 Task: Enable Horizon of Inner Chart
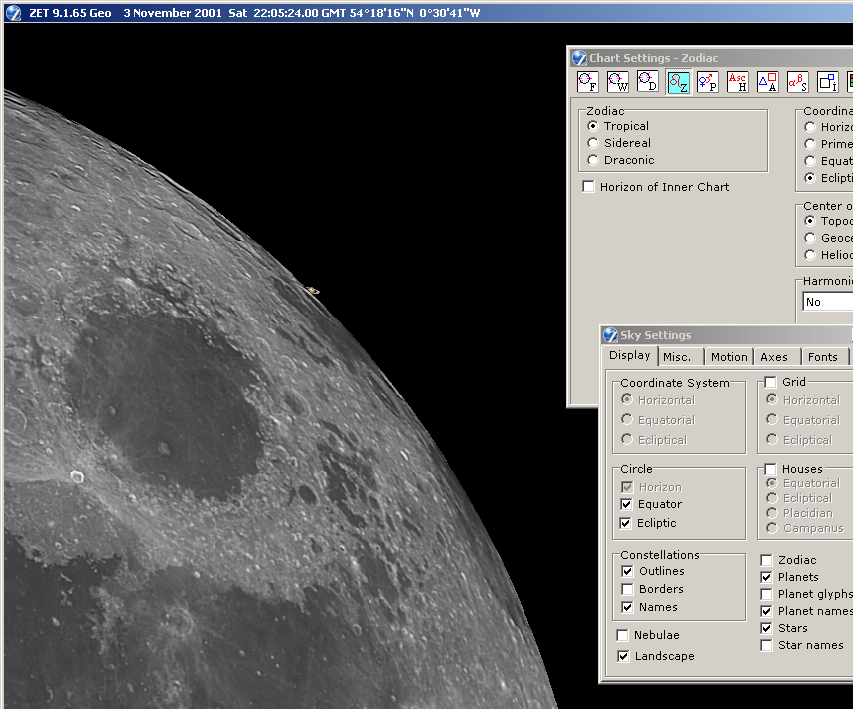click(588, 187)
